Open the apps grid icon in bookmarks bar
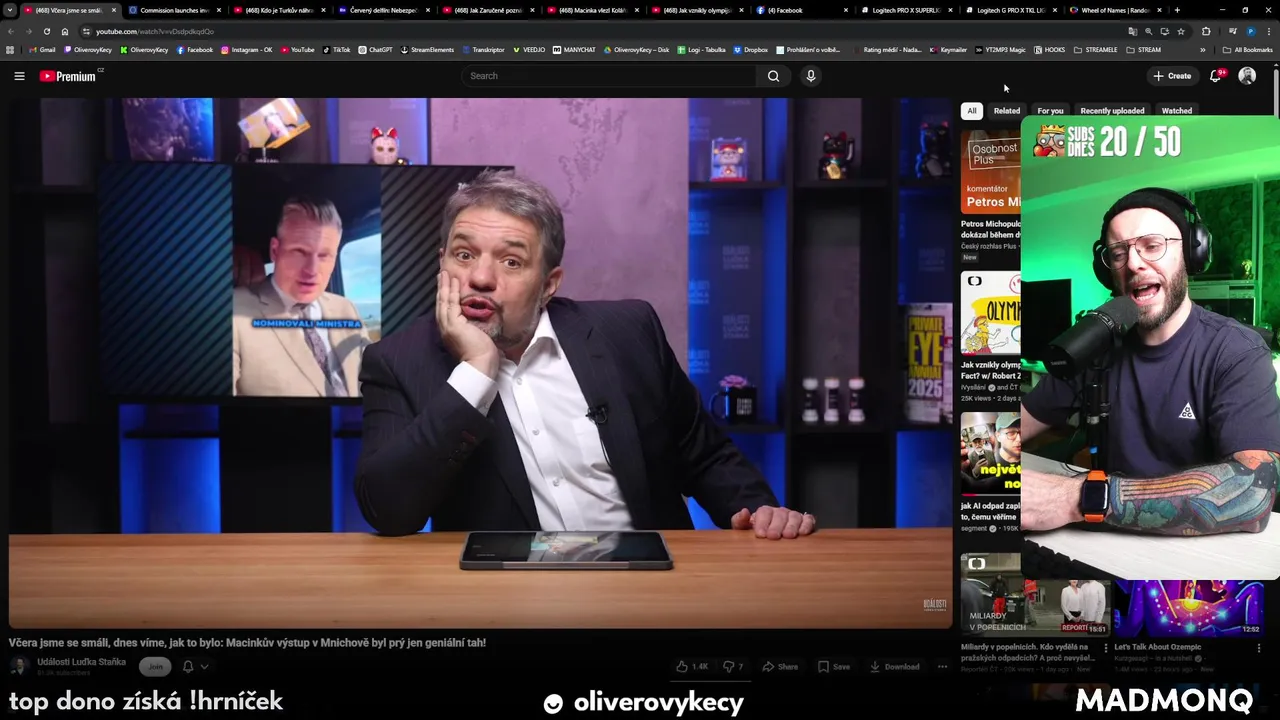Image resolution: width=1280 pixels, height=720 pixels. pos(10,50)
